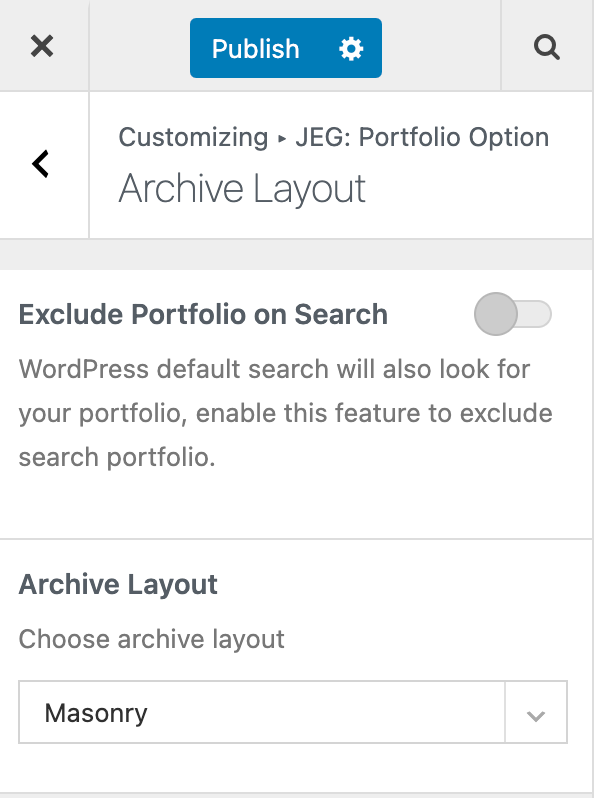This screenshot has height=798, width=594.
Task: Open the Masonry archive layout dropdown
Action: [293, 712]
